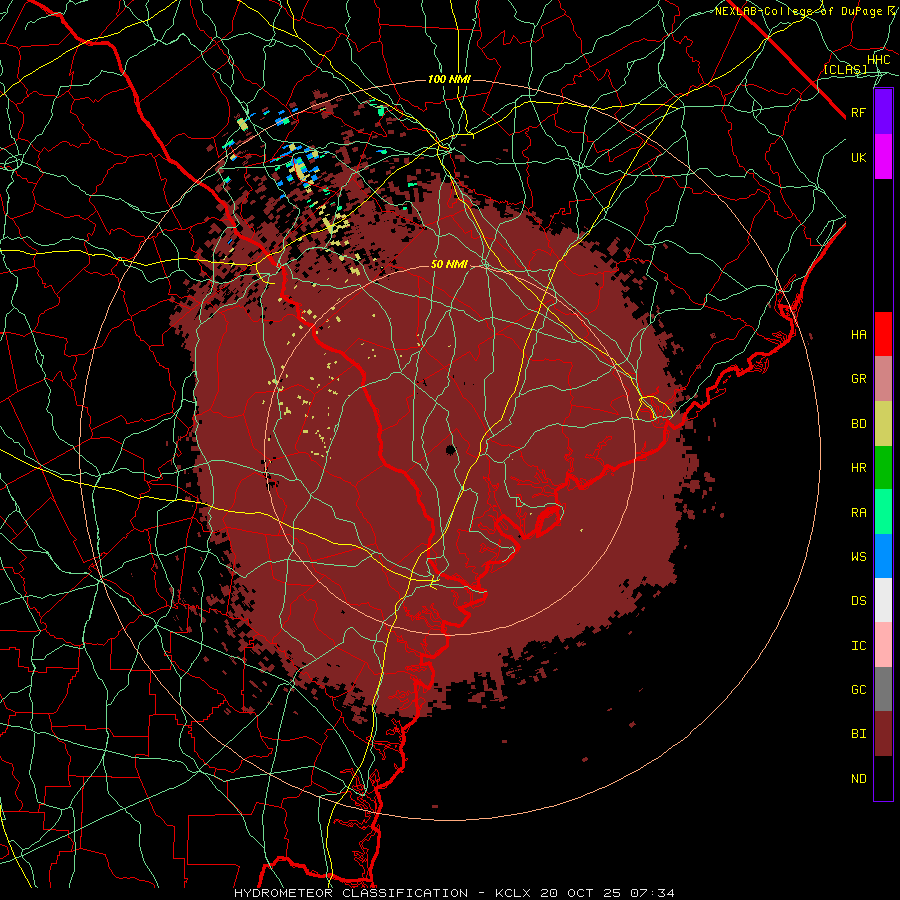Click the RA light-green legend swatch

[x=883, y=512]
